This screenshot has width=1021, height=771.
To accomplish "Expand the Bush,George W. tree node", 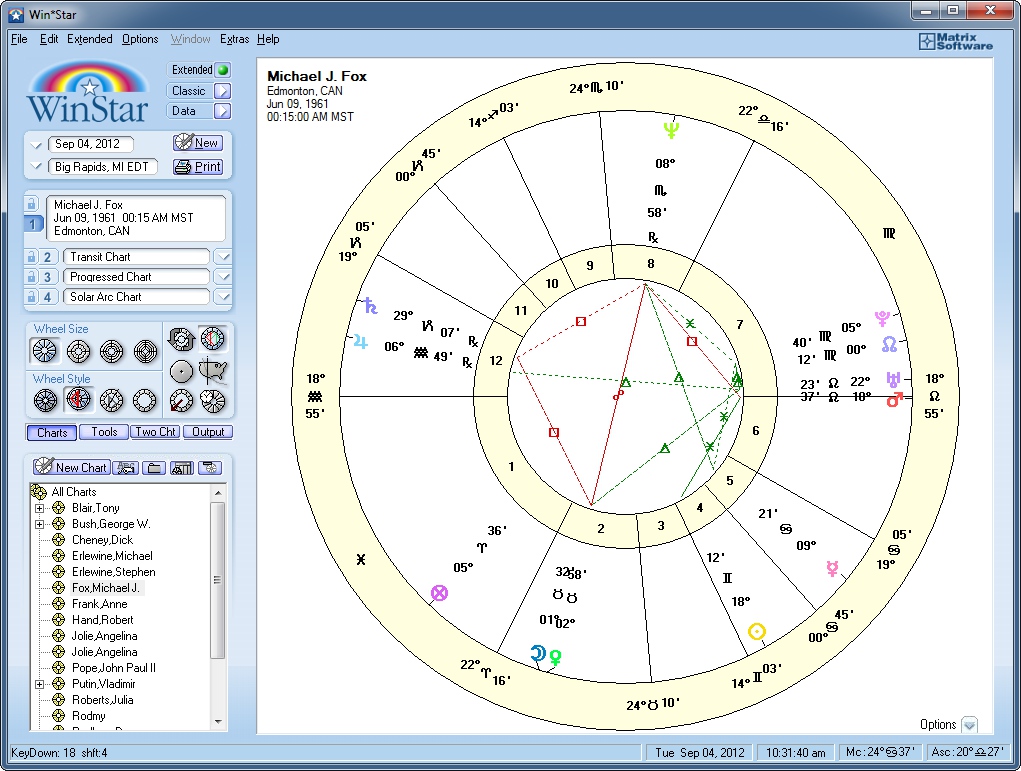I will pyautogui.click(x=40, y=524).
